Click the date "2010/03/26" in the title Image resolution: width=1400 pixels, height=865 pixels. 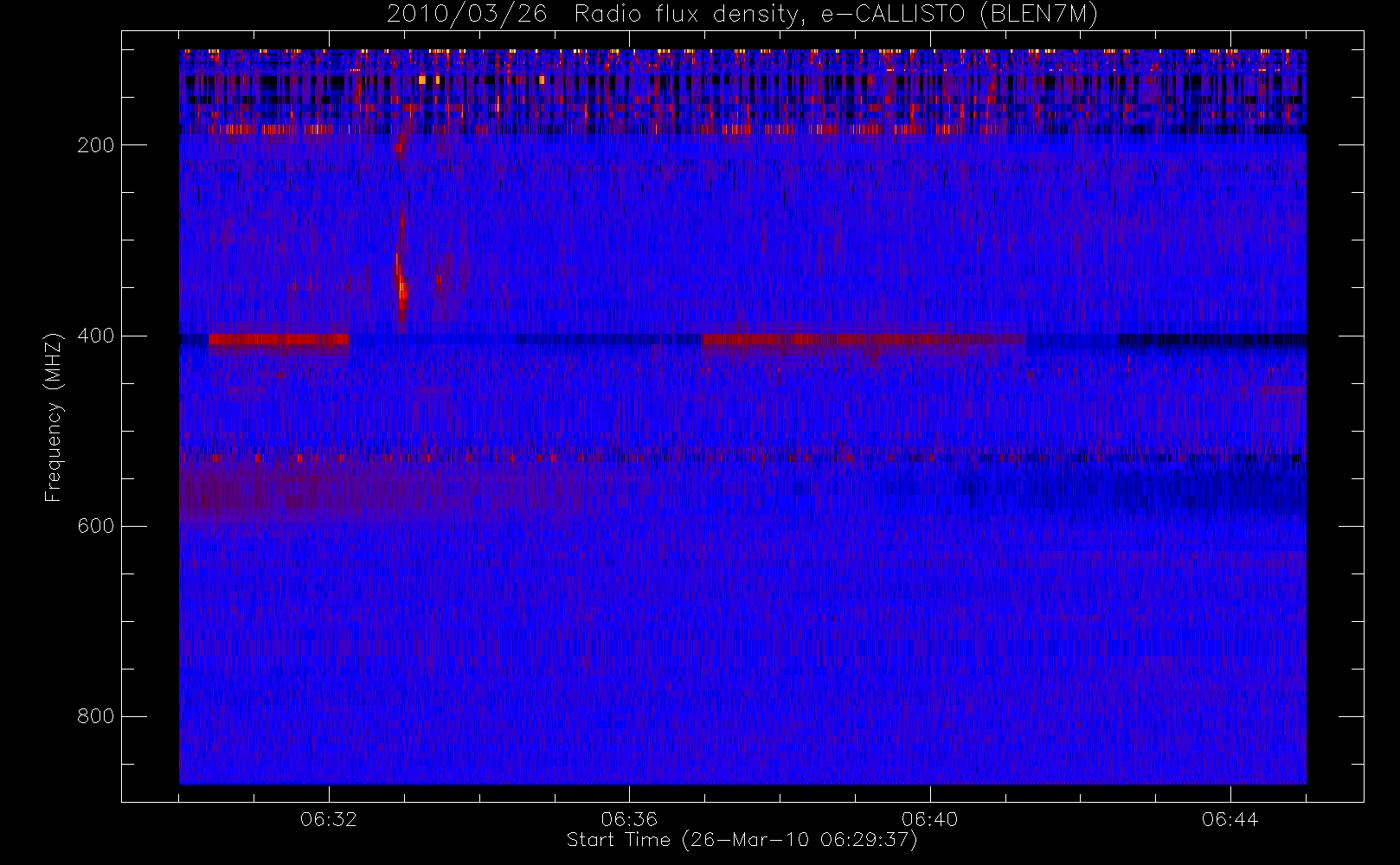pos(466,15)
